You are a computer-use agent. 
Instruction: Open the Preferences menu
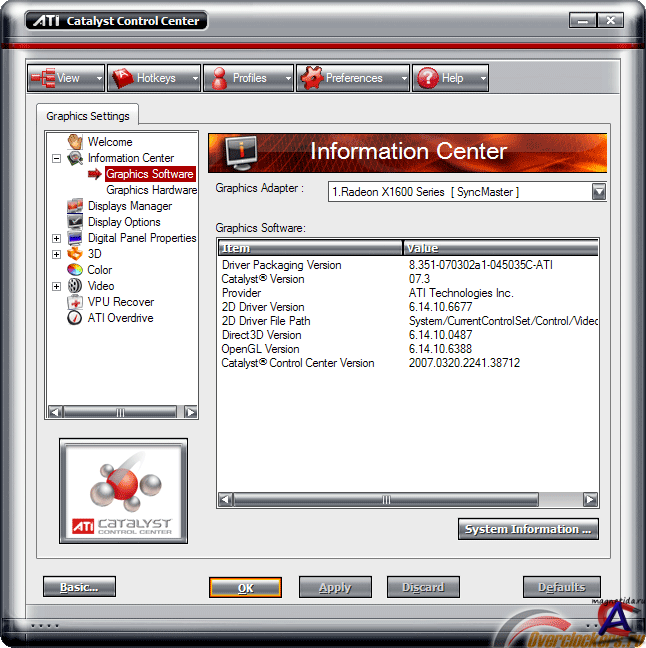pyautogui.click(x=352, y=78)
